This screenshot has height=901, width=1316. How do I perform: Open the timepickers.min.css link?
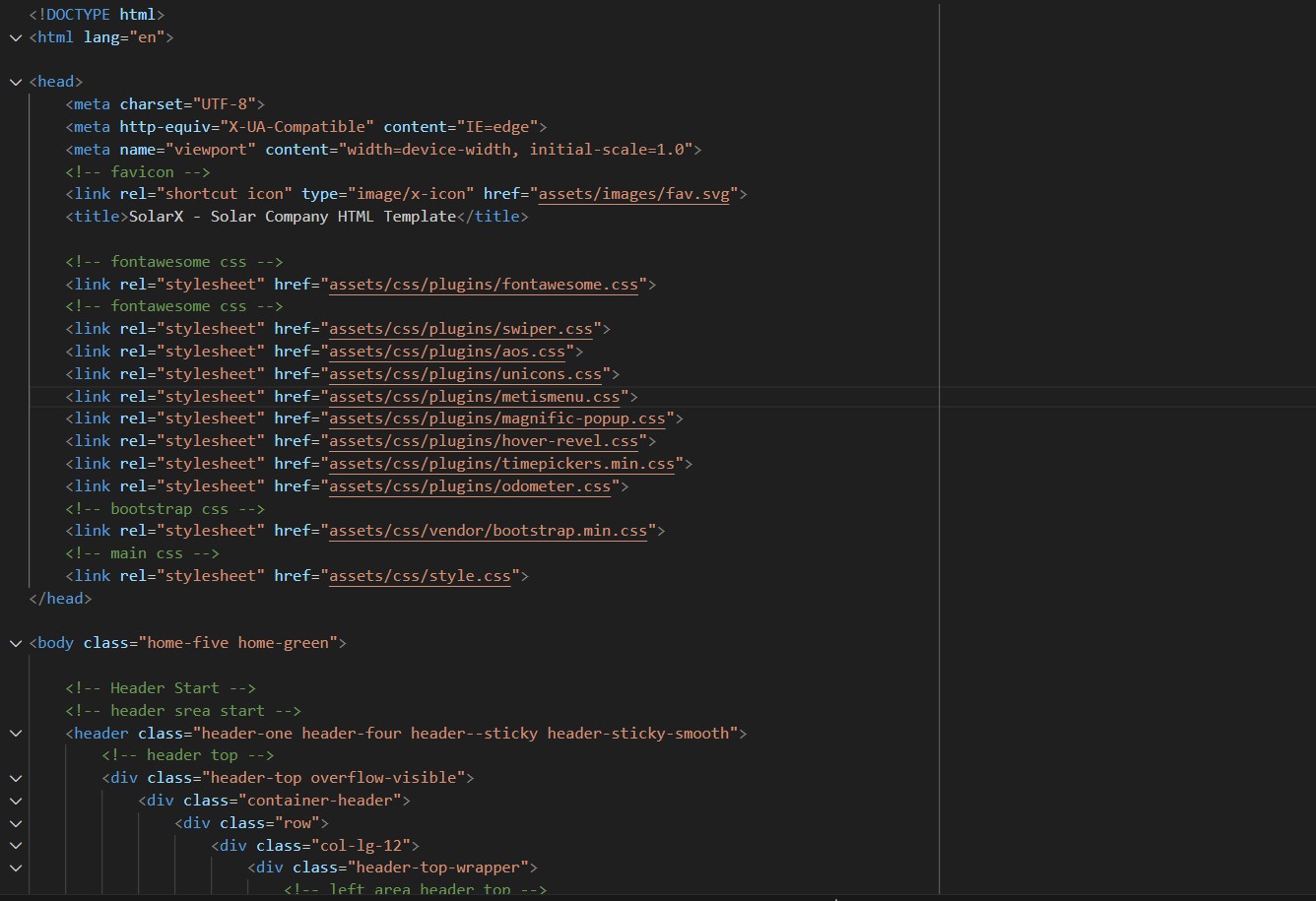[502, 464]
